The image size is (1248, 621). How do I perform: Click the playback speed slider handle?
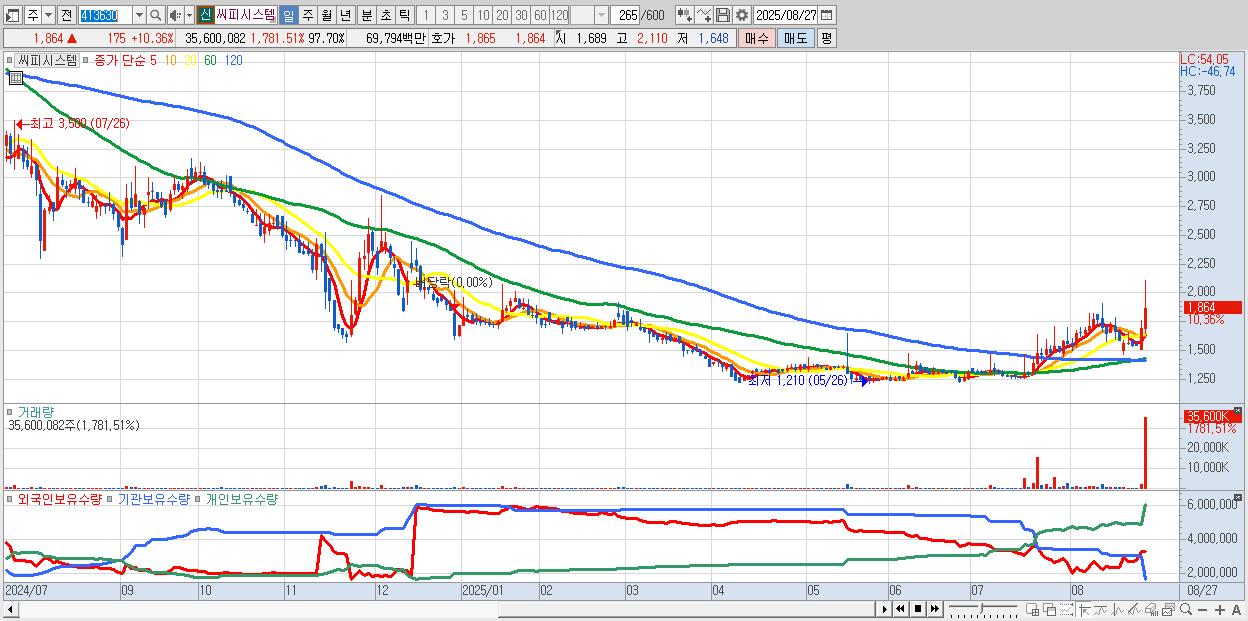pyautogui.click(x=981, y=608)
